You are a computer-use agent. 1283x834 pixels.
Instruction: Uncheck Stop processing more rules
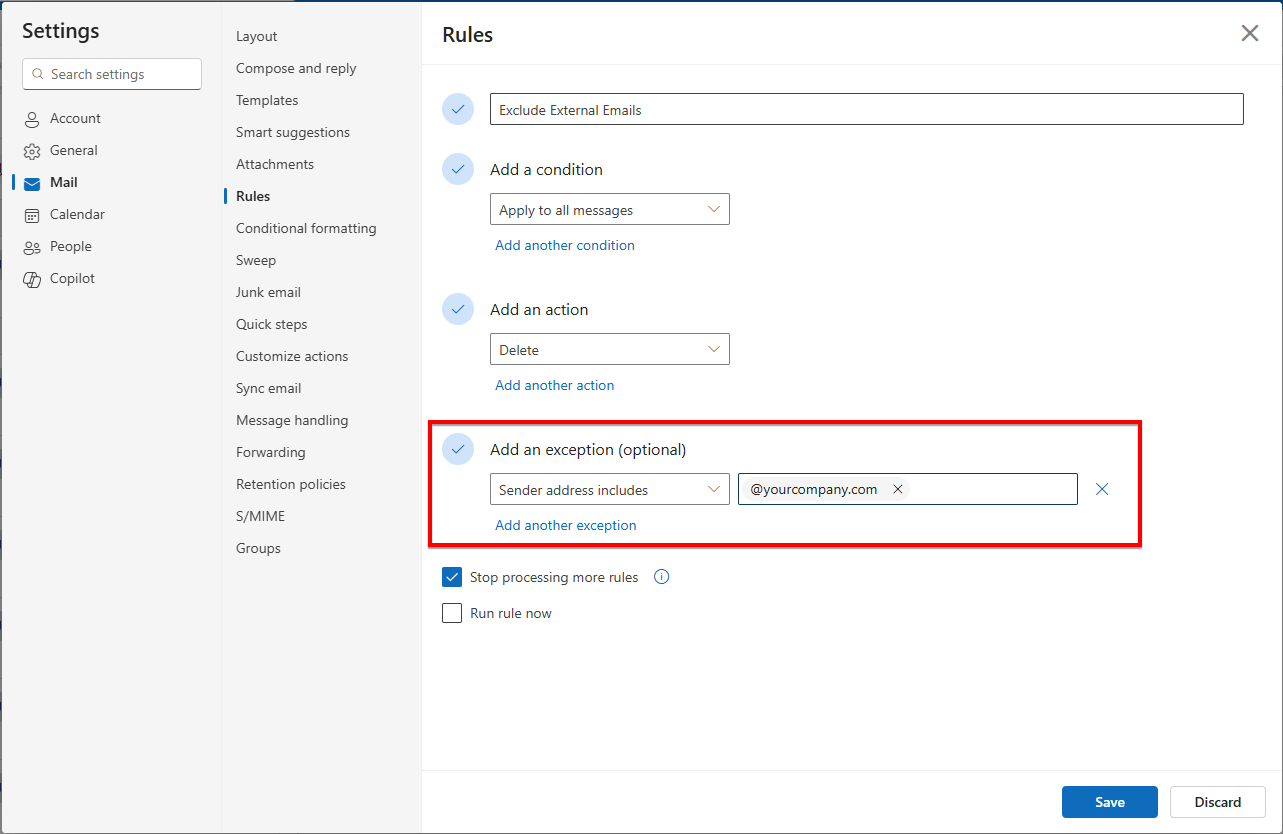[452, 577]
